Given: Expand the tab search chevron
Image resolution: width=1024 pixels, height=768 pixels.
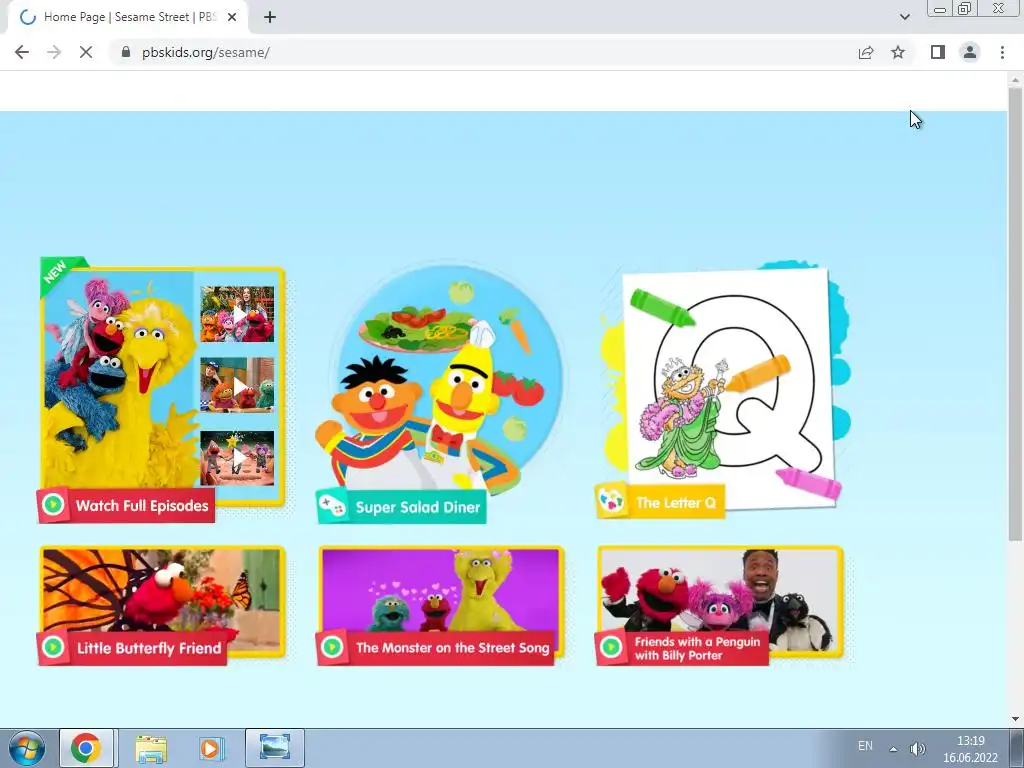Looking at the screenshot, I should coord(904,17).
